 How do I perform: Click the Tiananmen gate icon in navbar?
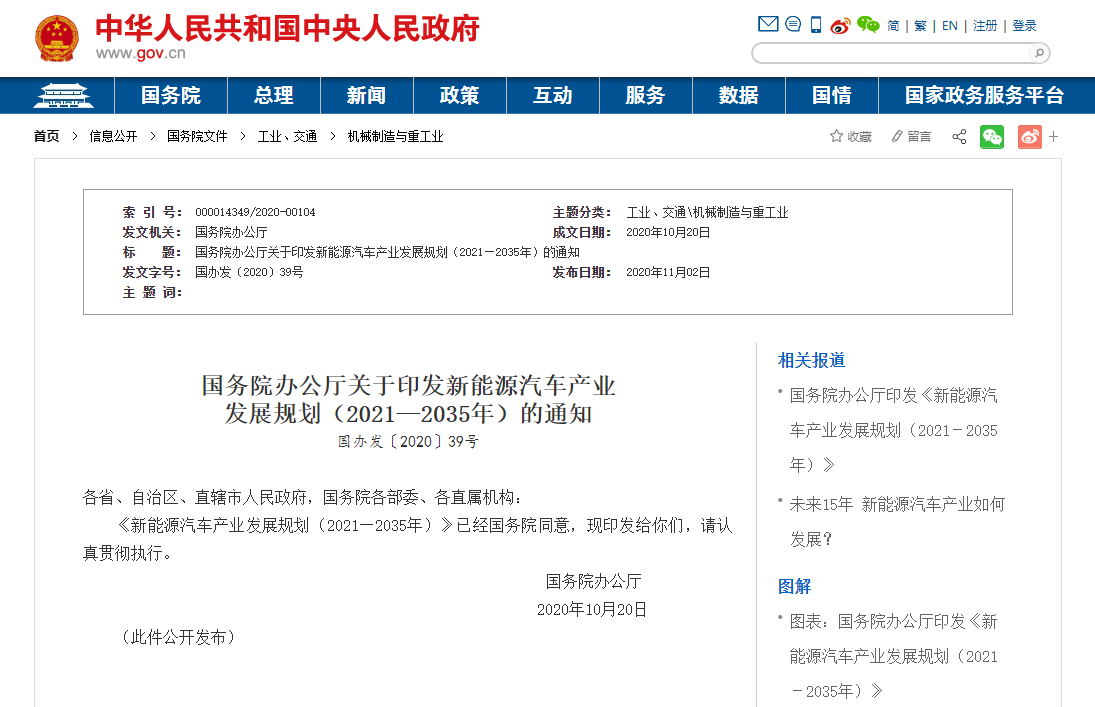(x=63, y=96)
